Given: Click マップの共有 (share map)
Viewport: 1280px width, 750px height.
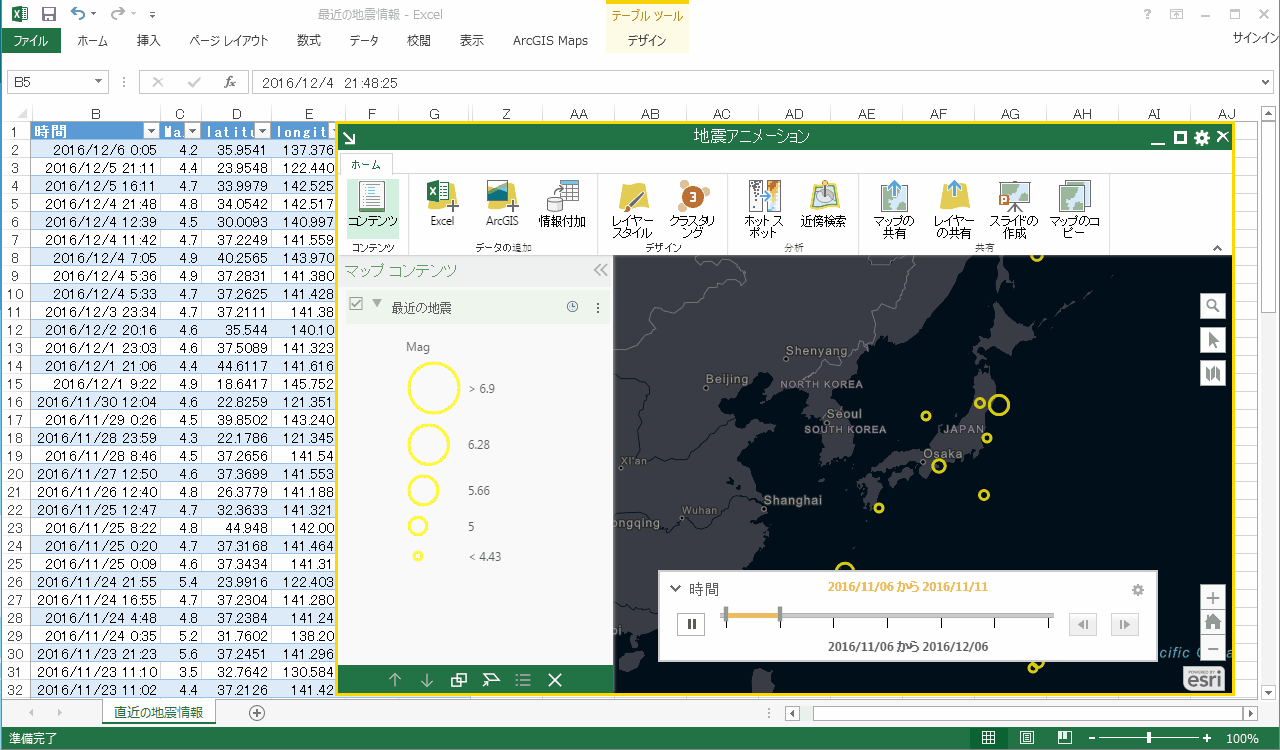Looking at the screenshot, I should pyautogui.click(x=894, y=211).
